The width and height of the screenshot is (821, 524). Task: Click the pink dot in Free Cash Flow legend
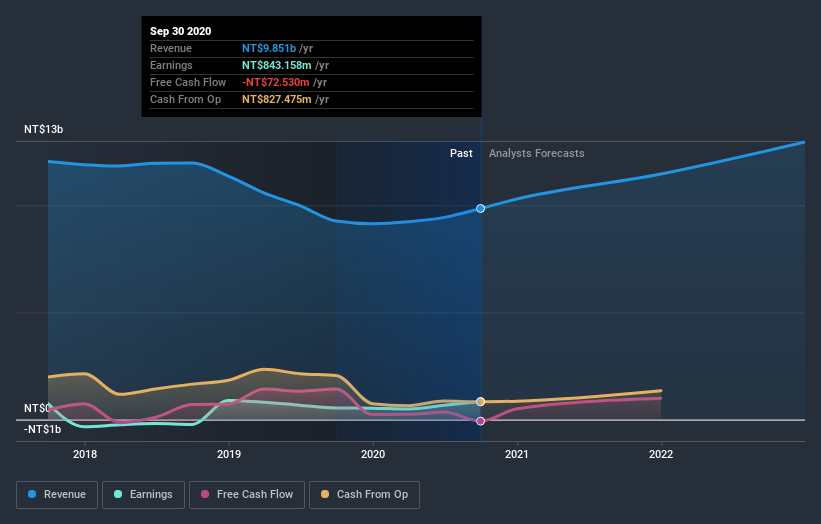(205, 494)
